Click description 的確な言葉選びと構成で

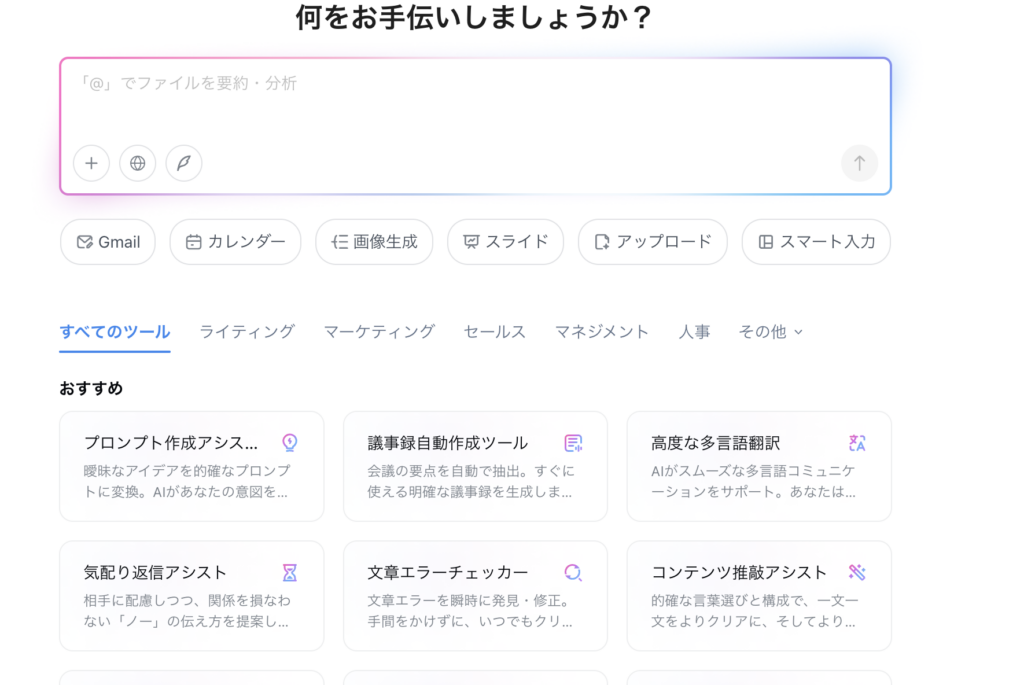point(731,600)
